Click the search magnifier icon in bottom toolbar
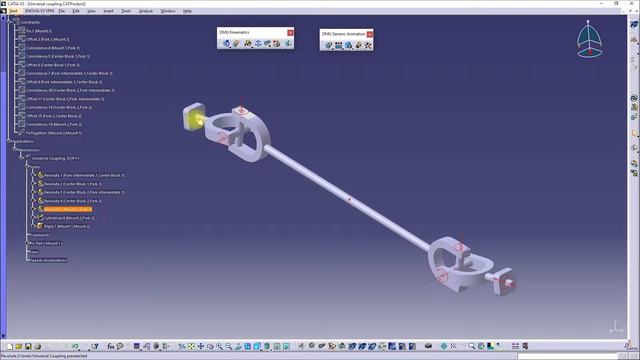The width and height of the screenshot is (640, 360). click(x=471, y=346)
